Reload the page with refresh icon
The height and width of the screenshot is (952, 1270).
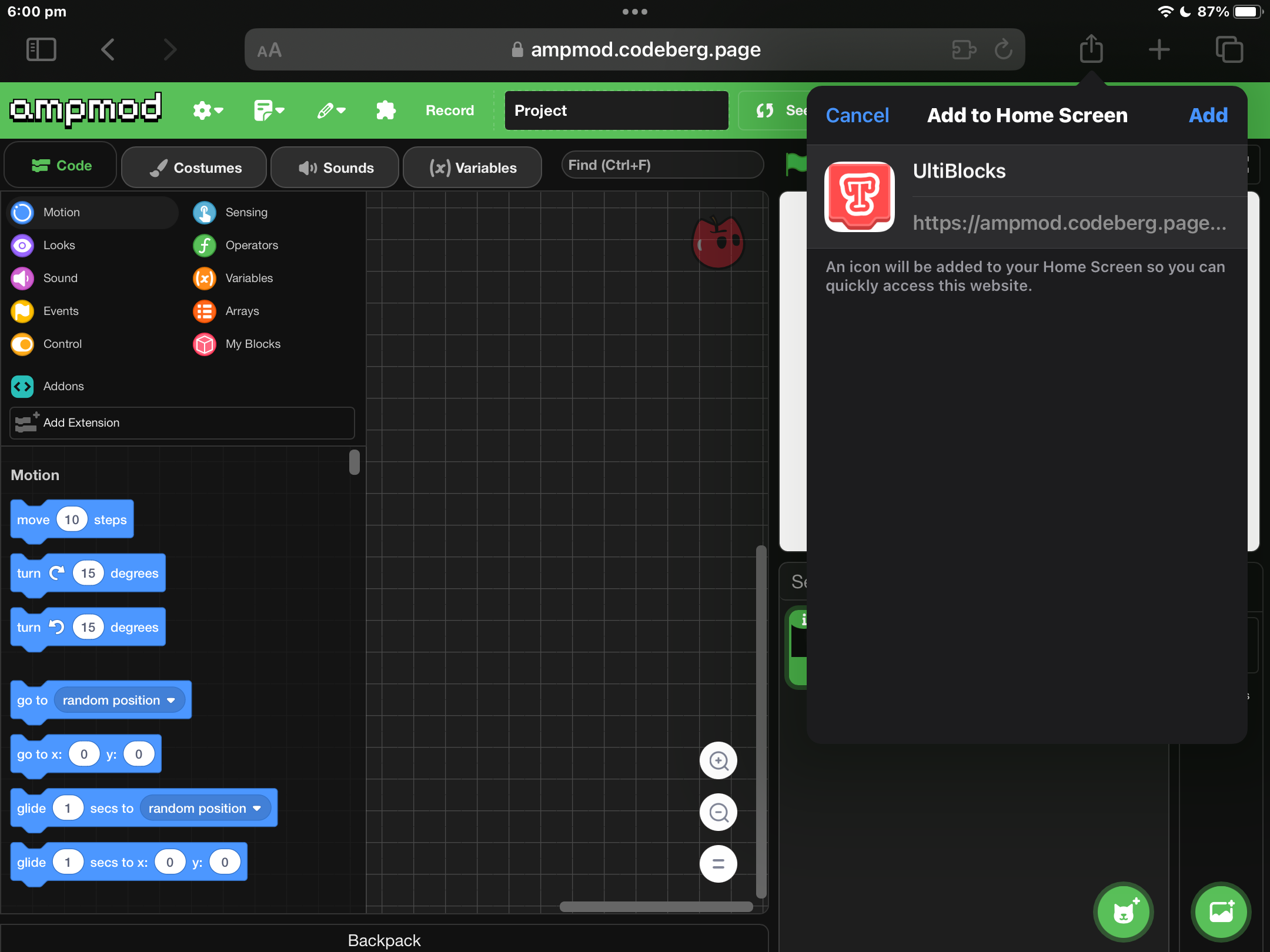1003,49
